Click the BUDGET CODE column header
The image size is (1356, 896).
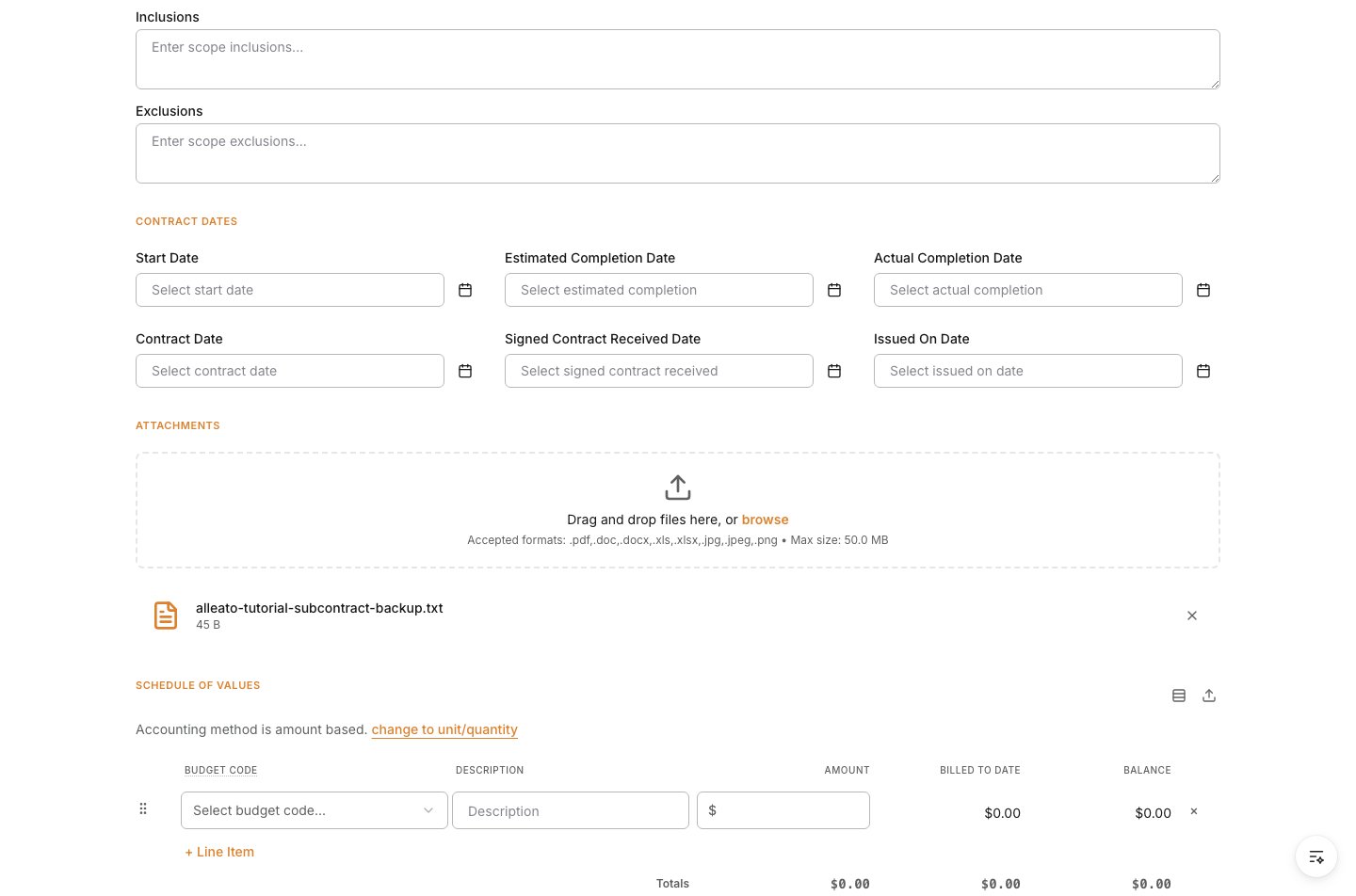(x=220, y=770)
